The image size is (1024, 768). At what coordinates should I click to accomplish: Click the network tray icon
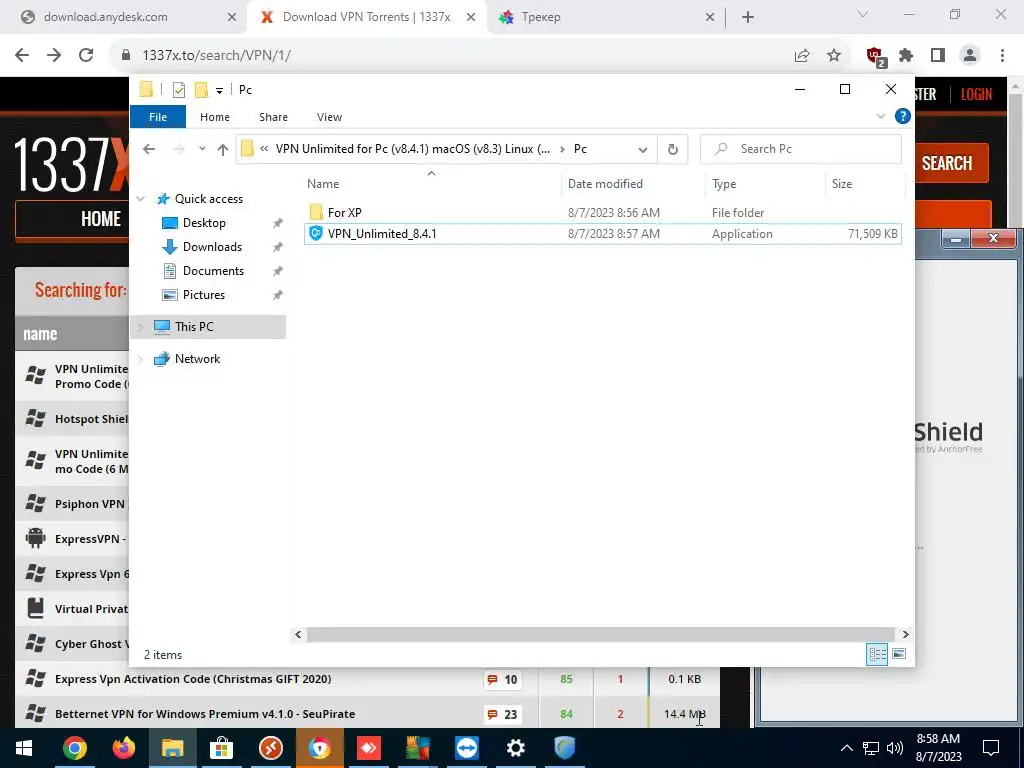click(x=871, y=748)
